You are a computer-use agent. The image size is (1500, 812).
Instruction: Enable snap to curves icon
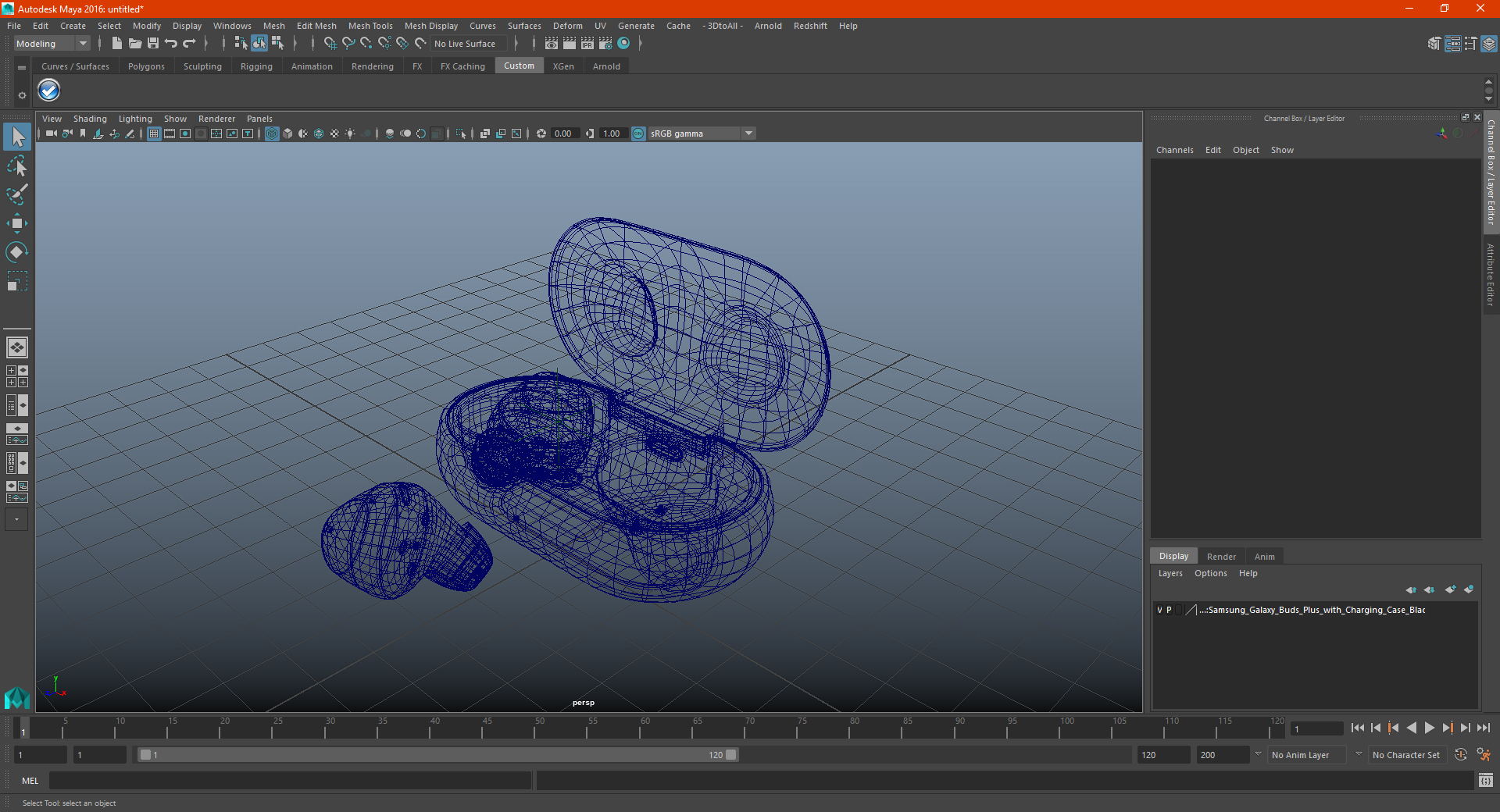348,44
